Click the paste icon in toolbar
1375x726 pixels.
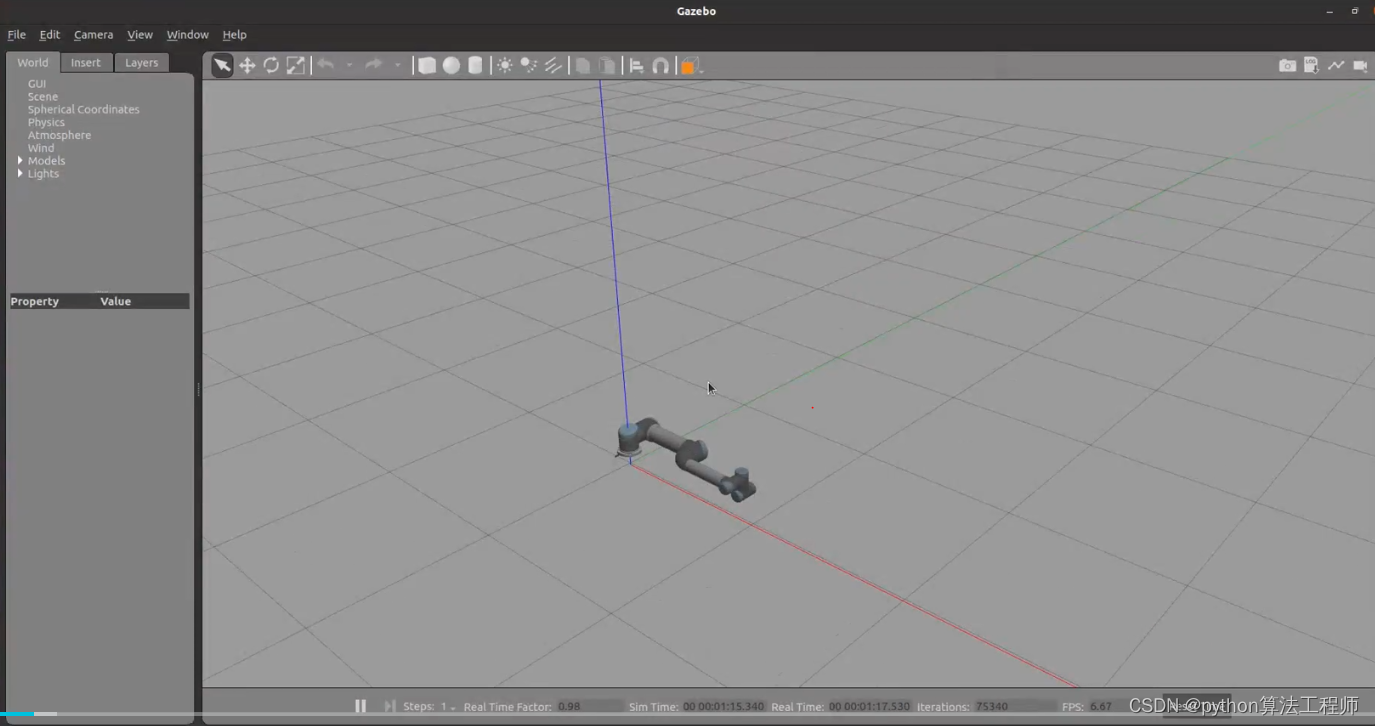607,66
